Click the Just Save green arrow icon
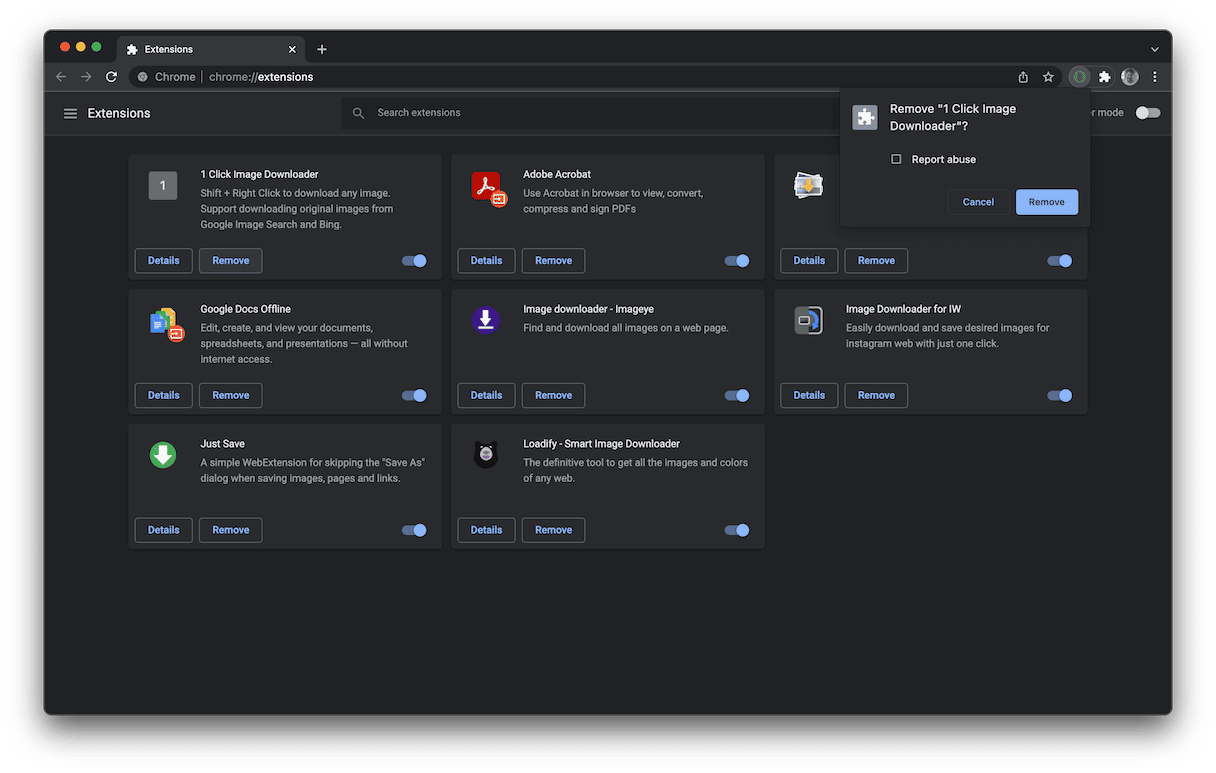 click(x=163, y=455)
